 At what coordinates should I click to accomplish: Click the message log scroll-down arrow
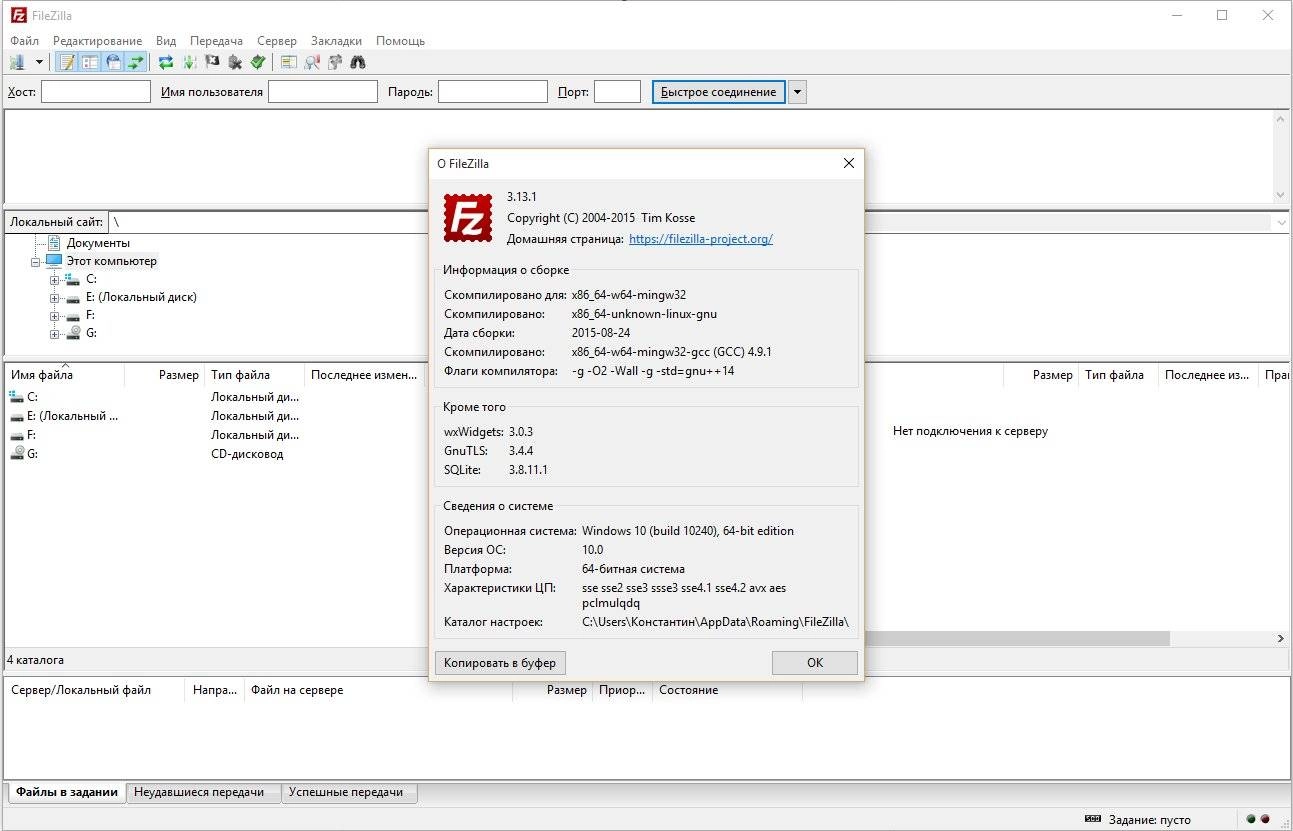[x=1281, y=194]
